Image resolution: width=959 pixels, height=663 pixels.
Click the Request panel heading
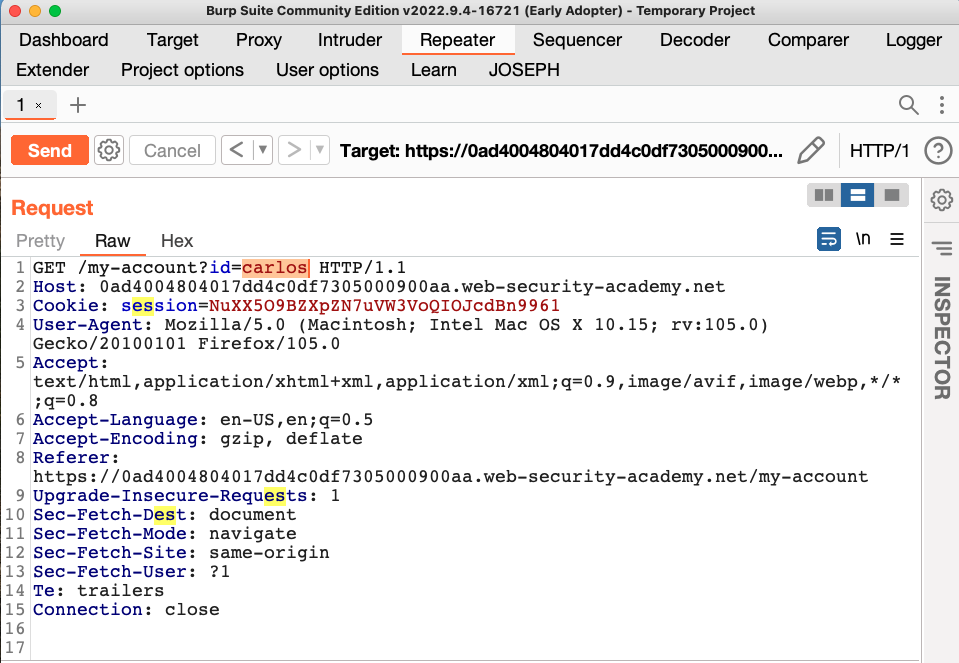(53, 208)
